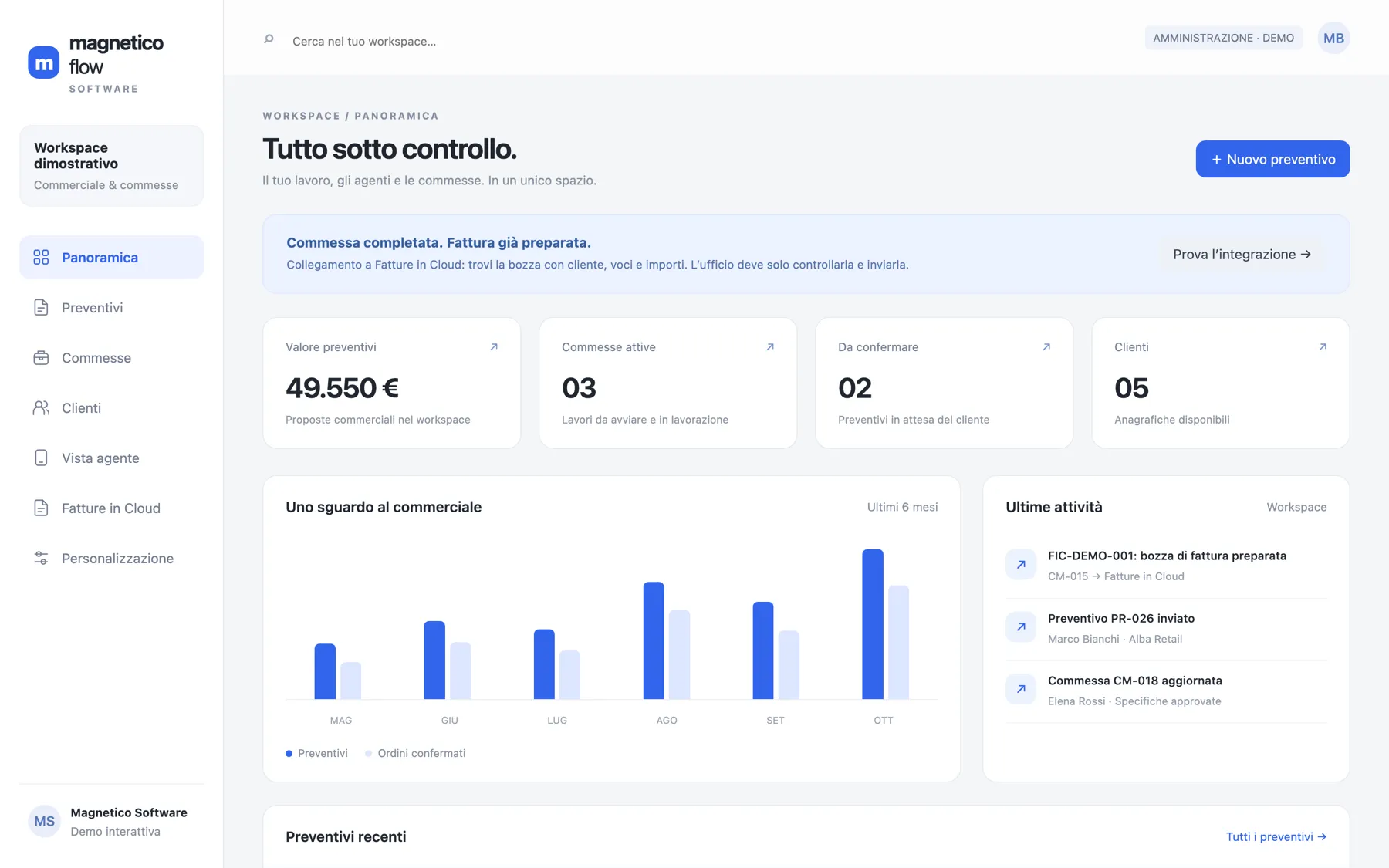Click the Workspace label in Ultime attività
Screen dimensions: 1389x868
pos(1296,507)
